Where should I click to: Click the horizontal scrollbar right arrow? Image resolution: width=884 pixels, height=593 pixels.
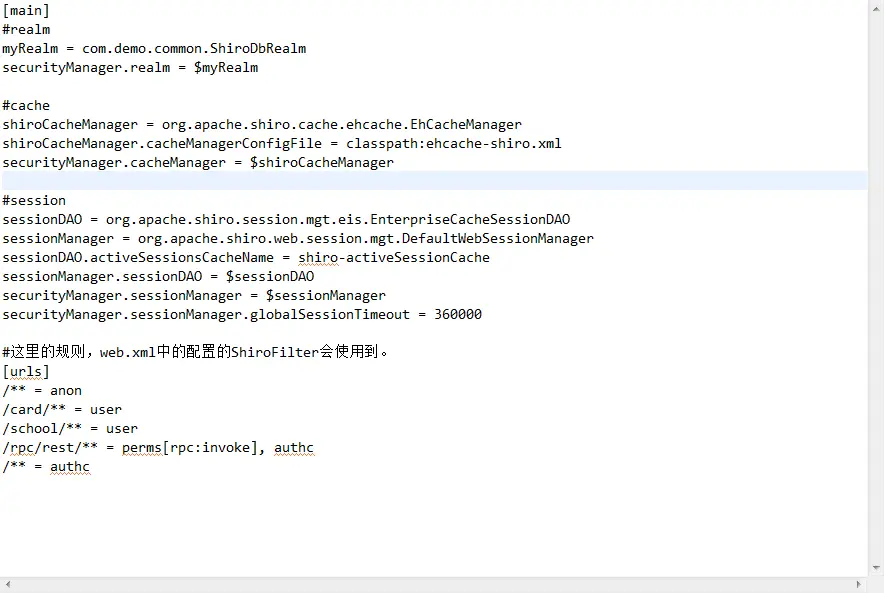tap(858, 585)
